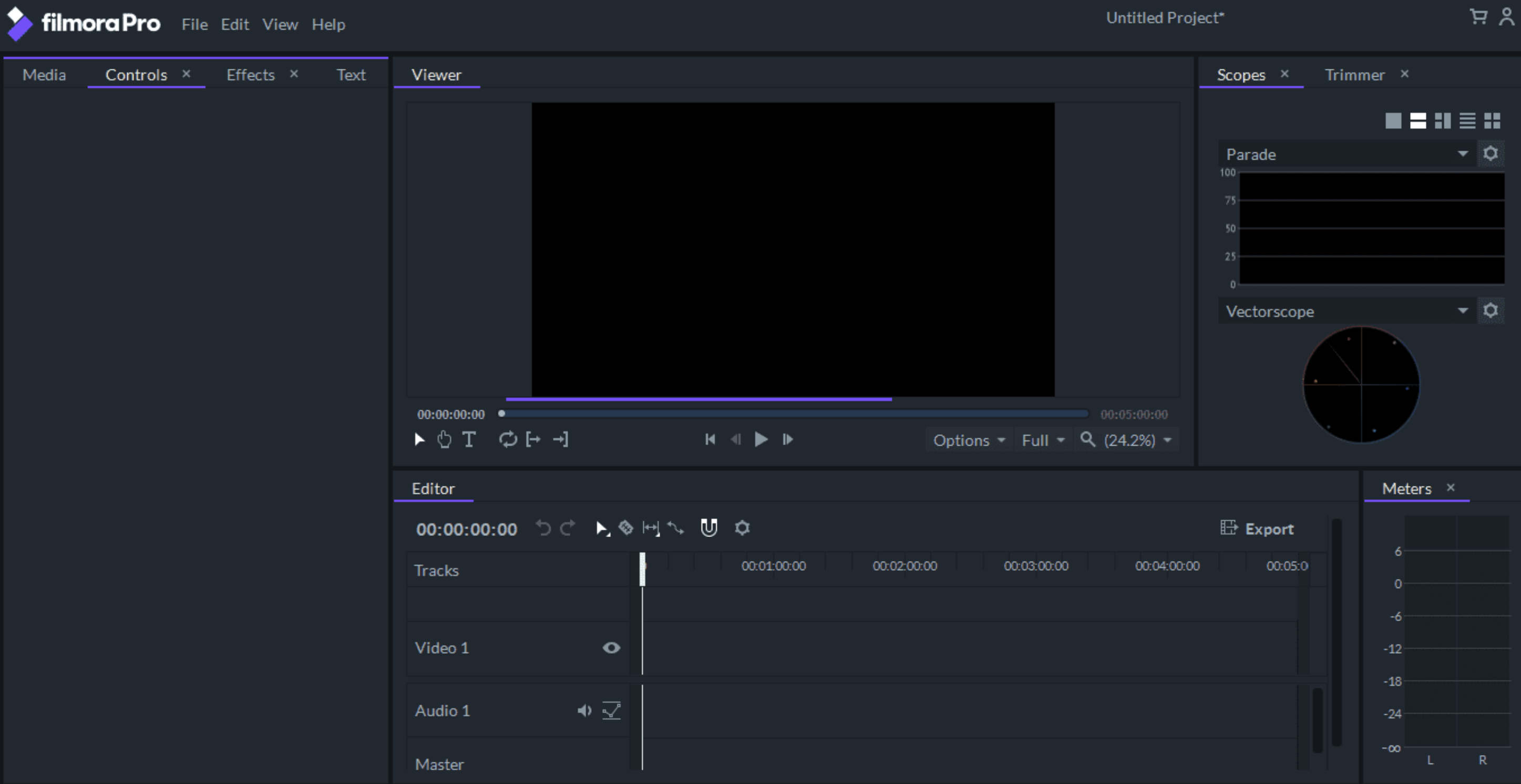
Task: Open the Help menu
Action: coord(328,24)
